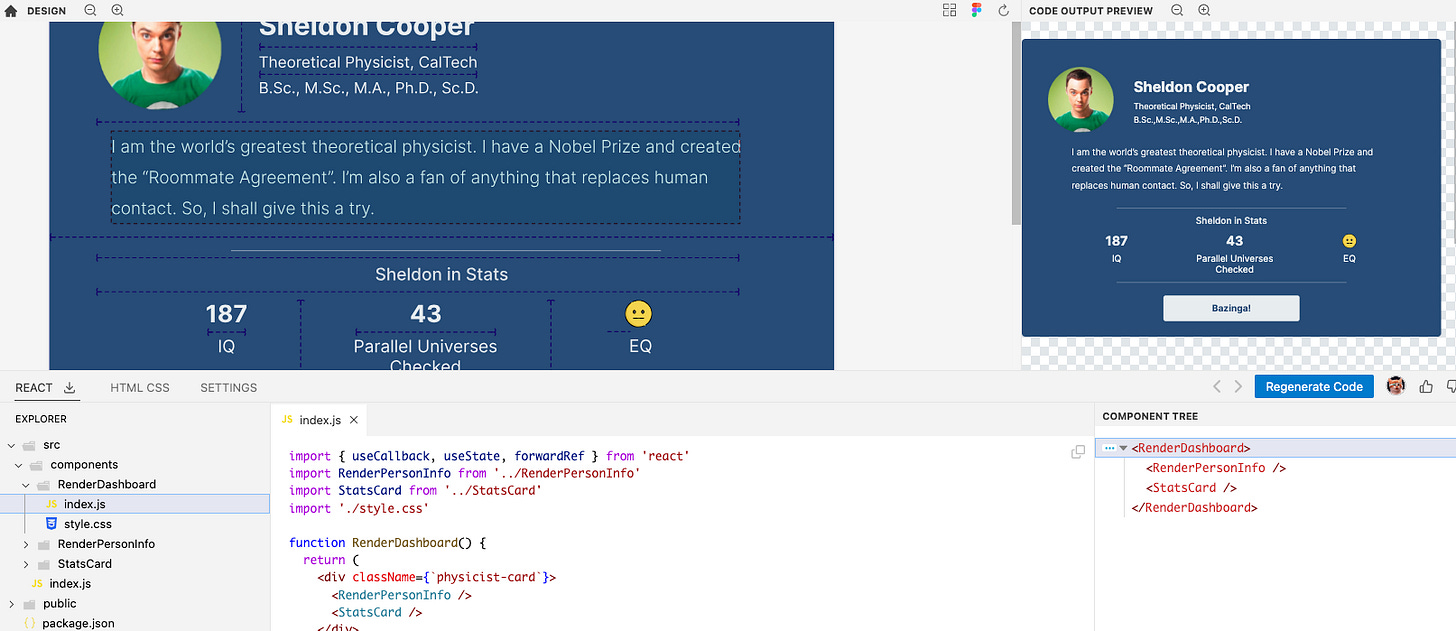Viewport: 1456px width, 631px height.
Task: Select '187' IQ value in design canvas
Action: coord(226,314)
